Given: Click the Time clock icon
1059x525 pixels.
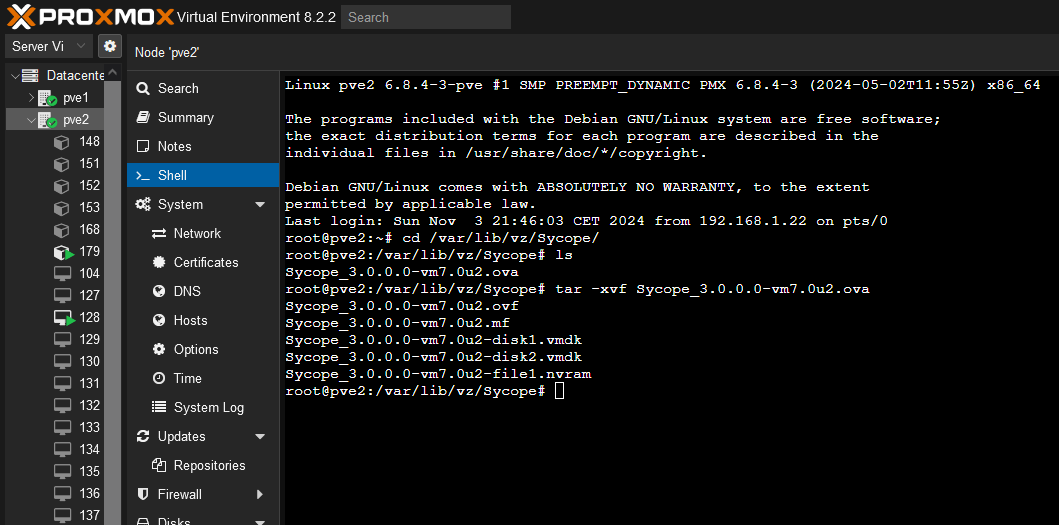Looking at the screenshot, I should pos(158,378).
